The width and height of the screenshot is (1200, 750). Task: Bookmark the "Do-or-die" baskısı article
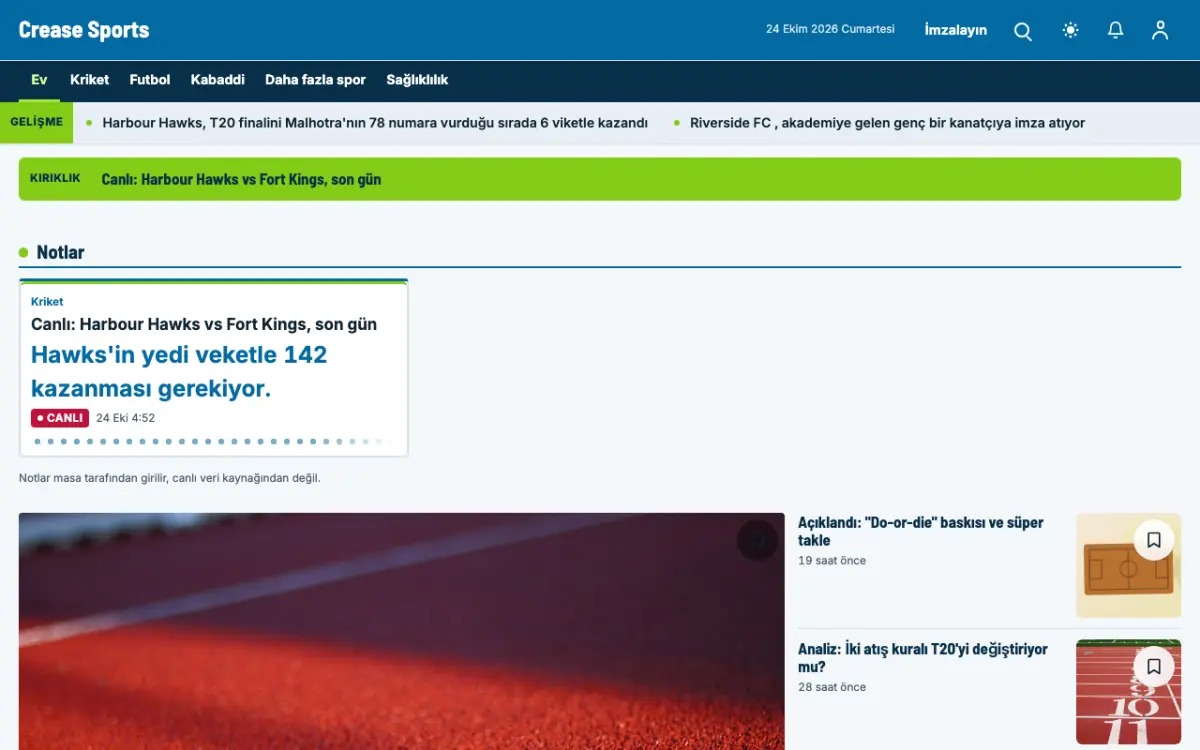(1154, 540)
